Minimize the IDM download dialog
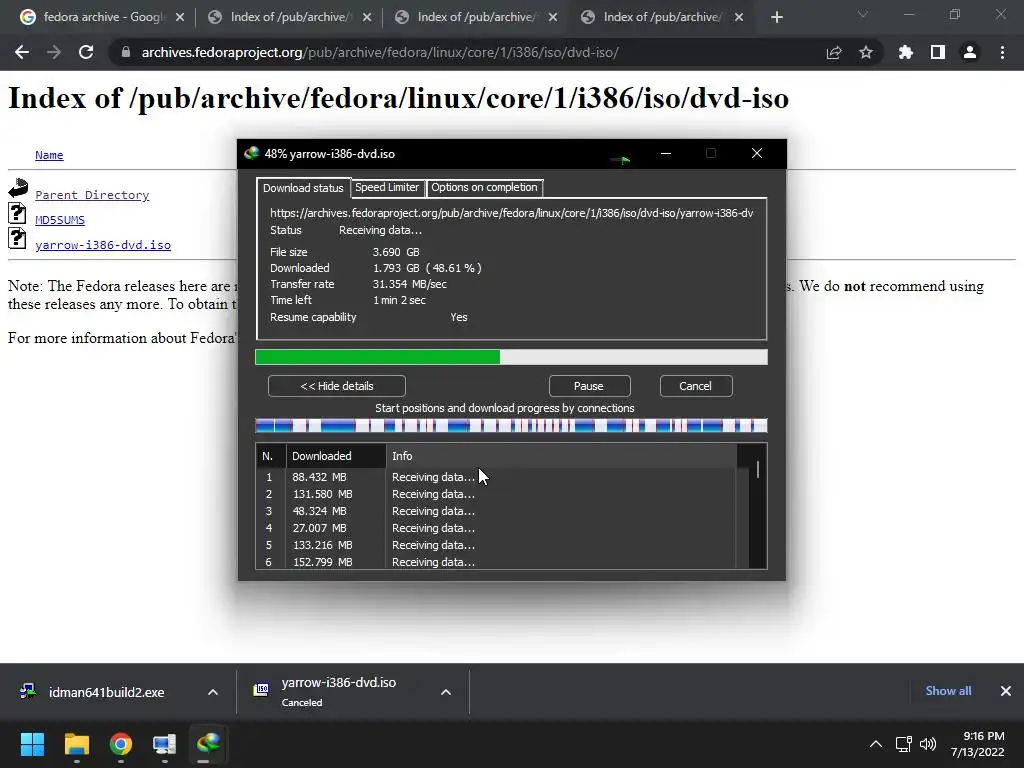Image resolution: width=1024 pixels, height=768 pixels. (x=665, y=153)
